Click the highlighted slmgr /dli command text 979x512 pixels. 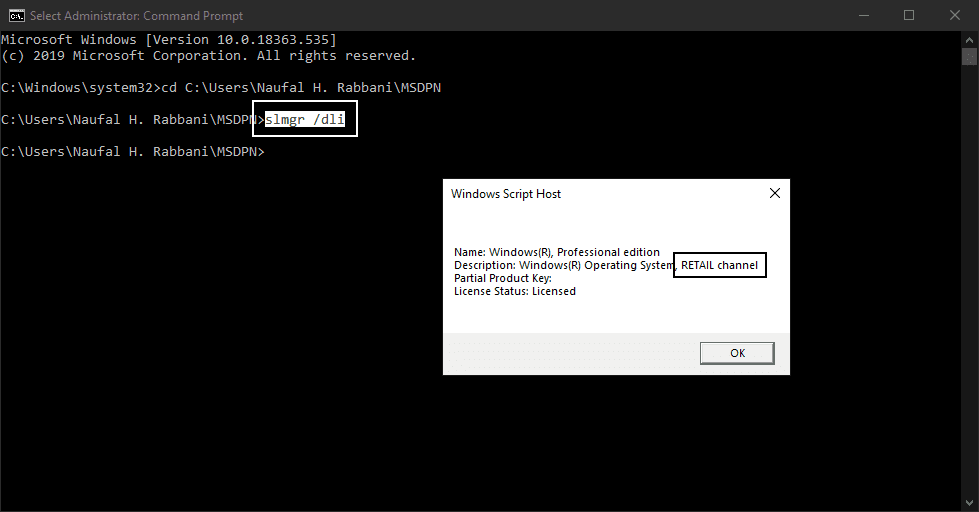(x=305, y=119)
